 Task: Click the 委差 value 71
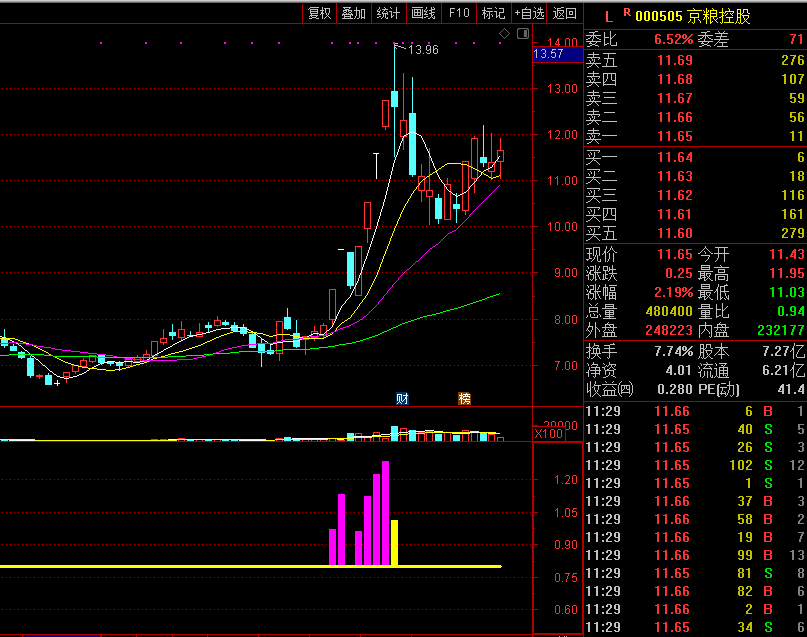796,40
